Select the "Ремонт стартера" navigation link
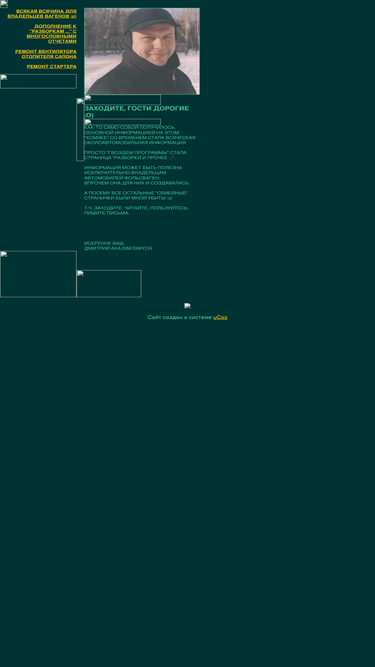 pos(52,67)
